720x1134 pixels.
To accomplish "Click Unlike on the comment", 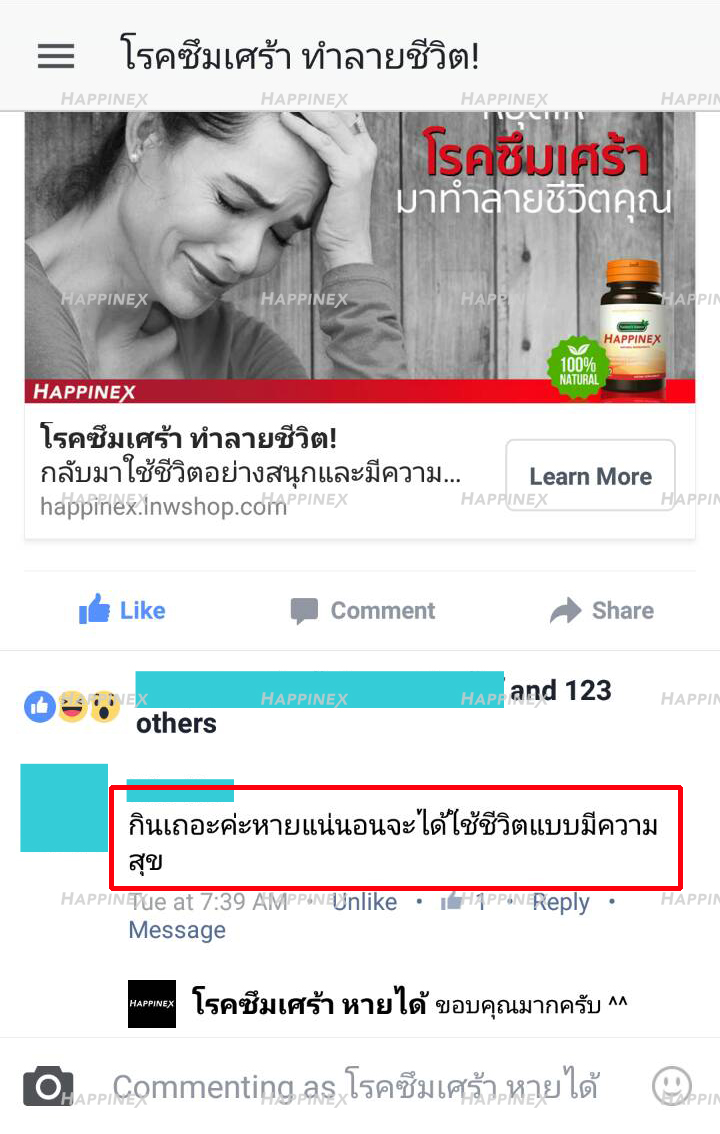I will (x=365, y=902).
